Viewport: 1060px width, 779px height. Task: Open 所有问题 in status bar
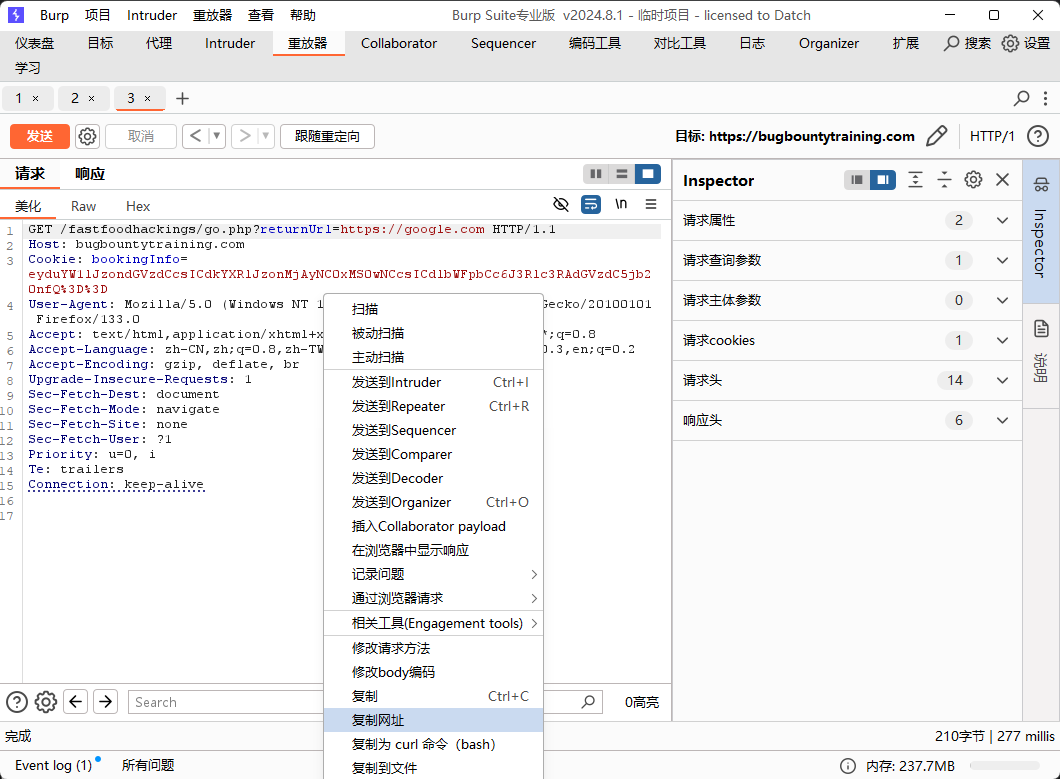point(148,765)
